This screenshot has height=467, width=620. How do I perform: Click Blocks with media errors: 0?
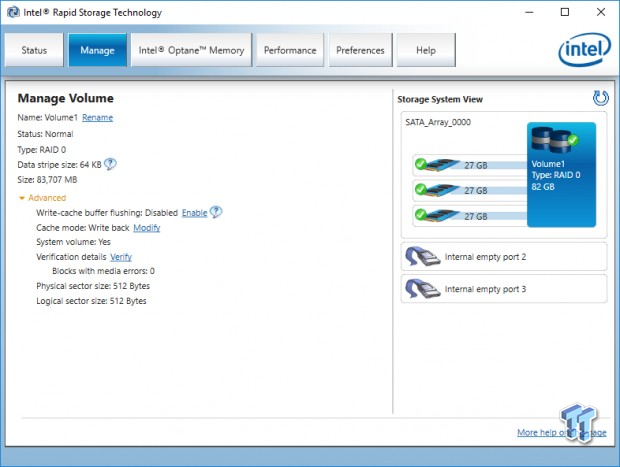coord(103,271)
